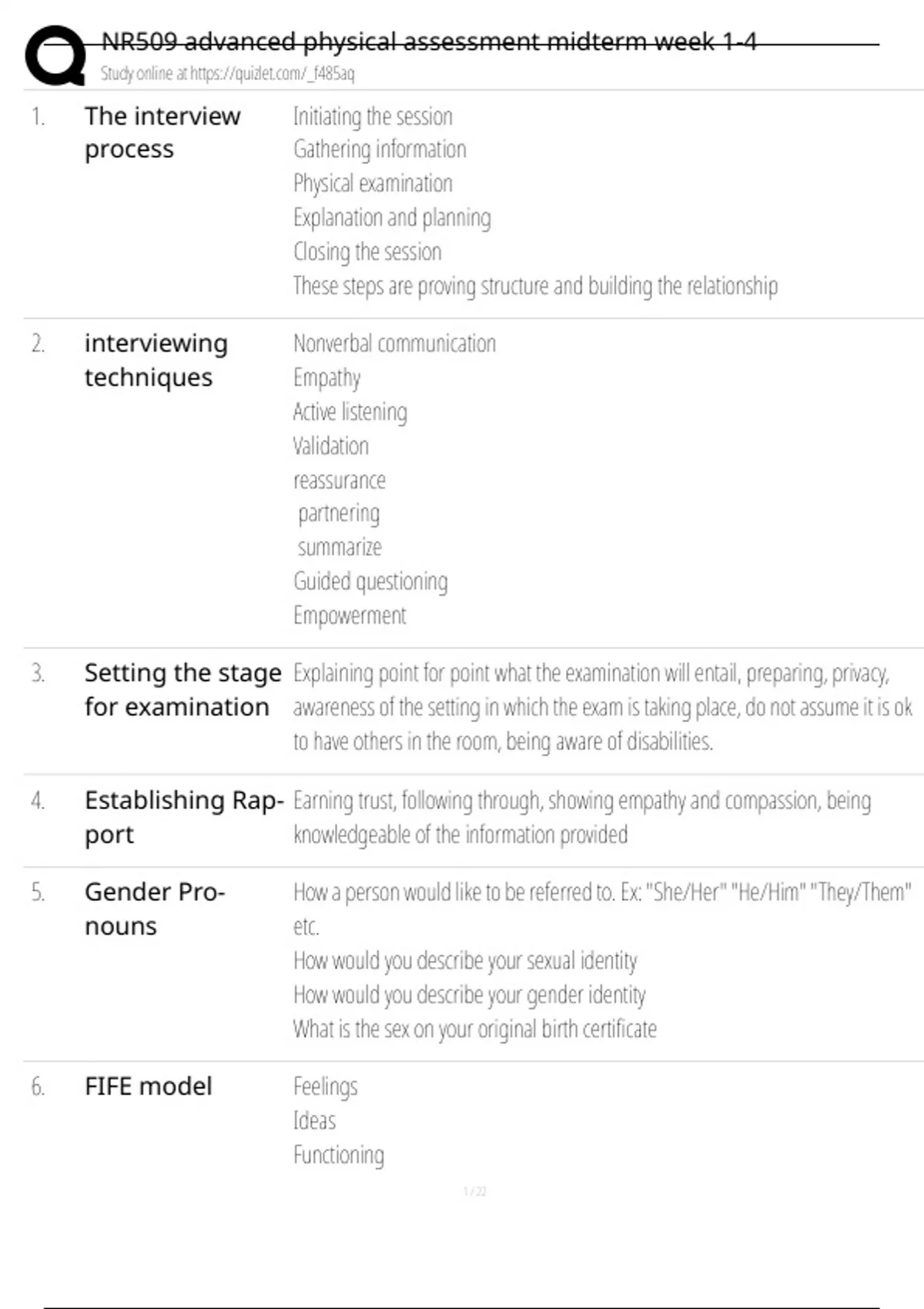
Task: Click 'Initiating the session' definition line
Action: click(x=373, y=116)
